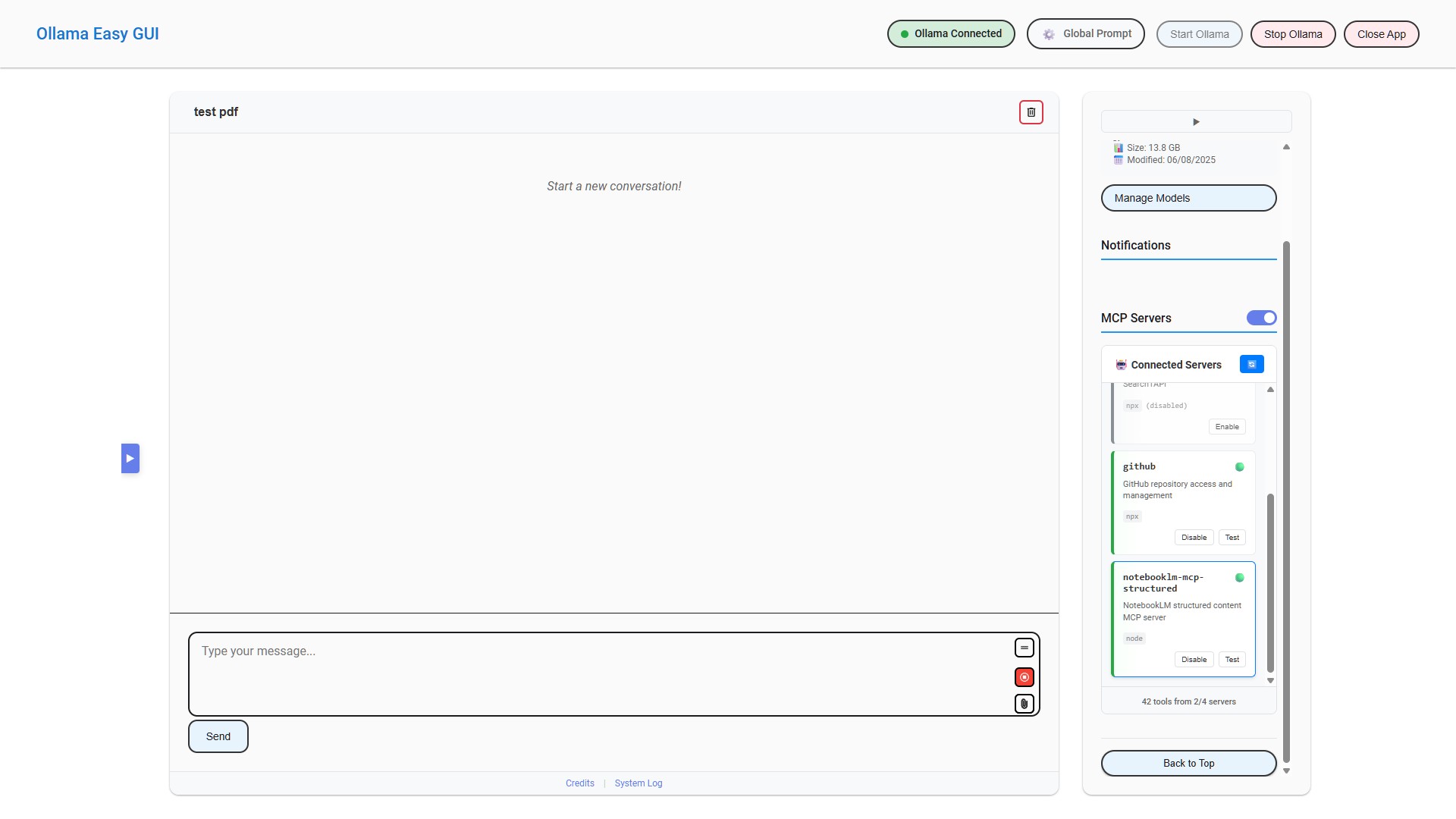This screenshot has height=819, width=1456.
Task: Click the notebooklm-mcp-structured green status dot
Action: pos(1239,578)
